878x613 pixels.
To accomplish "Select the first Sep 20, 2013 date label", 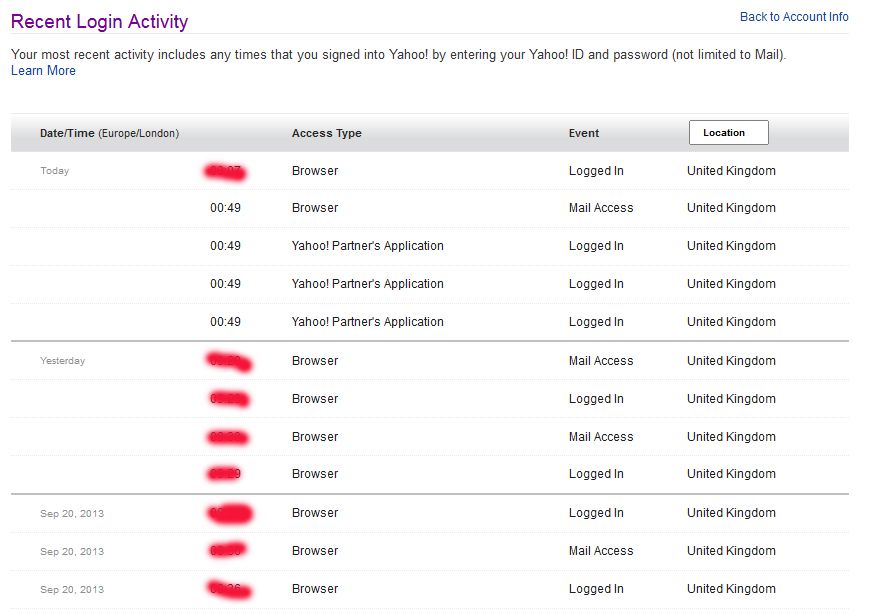I will pyautogui.click(x=72, y=513).
